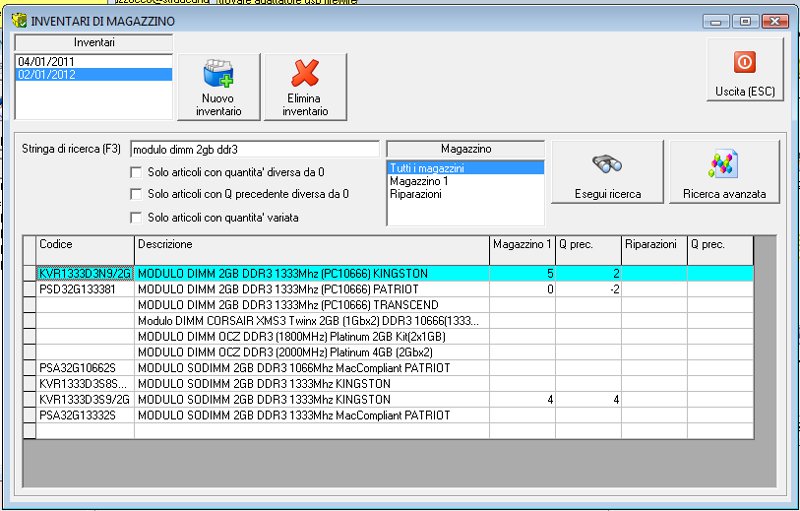The image size is (800, 511).
Task: Click the Riparazioni column header
Action: tap(654, 250)
